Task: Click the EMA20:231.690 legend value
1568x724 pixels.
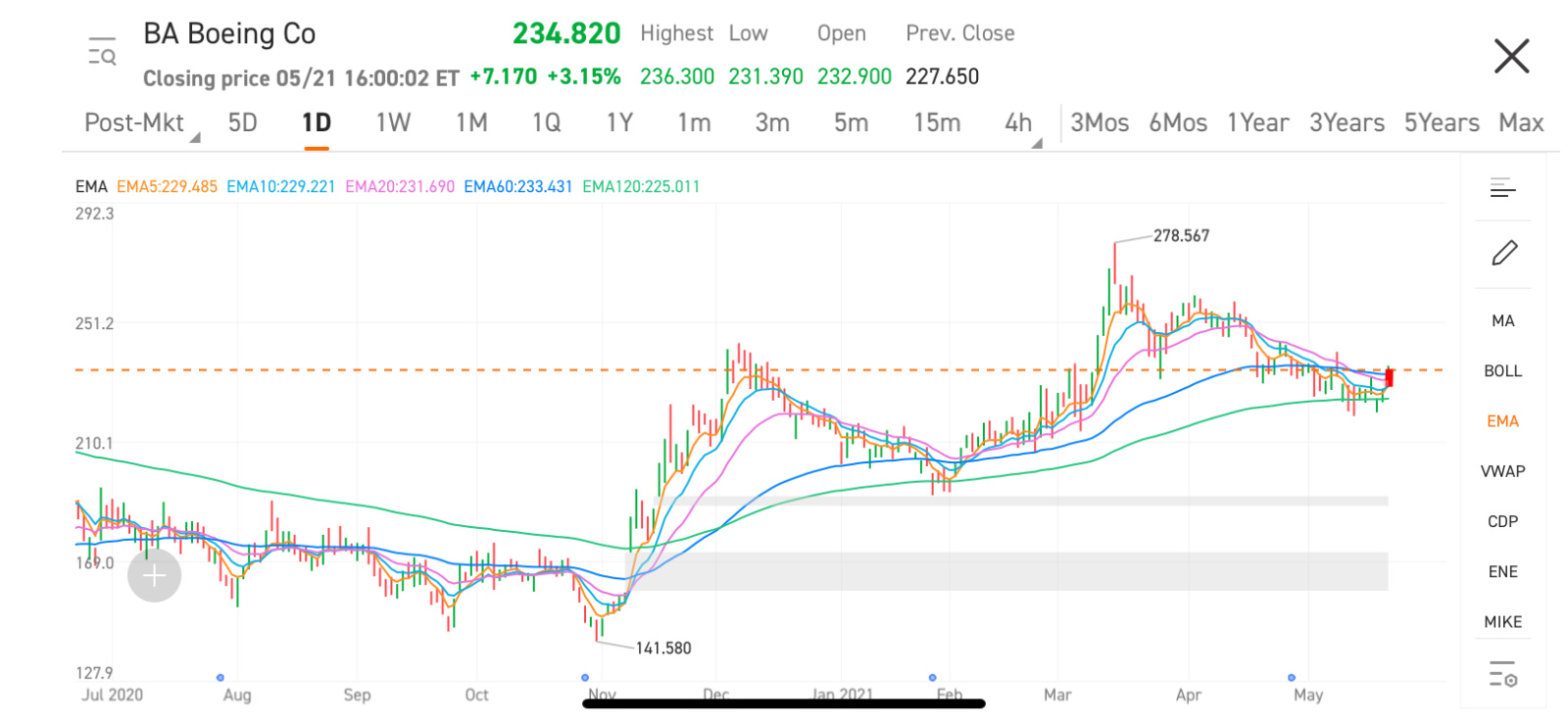Action: click(400, 186)
